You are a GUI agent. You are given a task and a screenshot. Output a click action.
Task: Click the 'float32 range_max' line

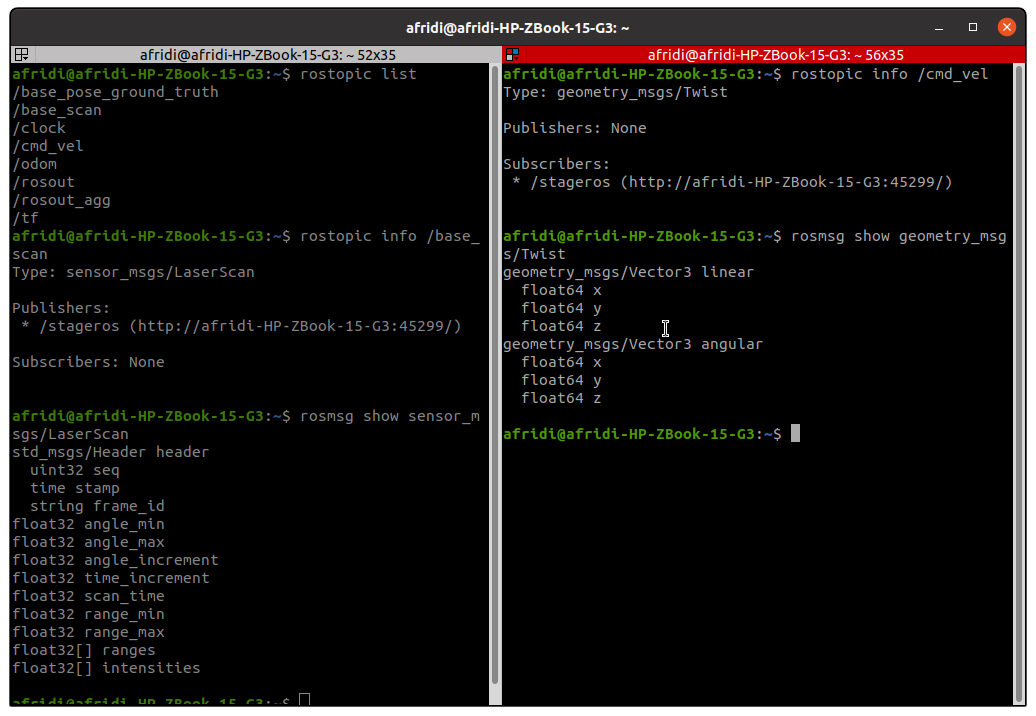coord(88,631)
